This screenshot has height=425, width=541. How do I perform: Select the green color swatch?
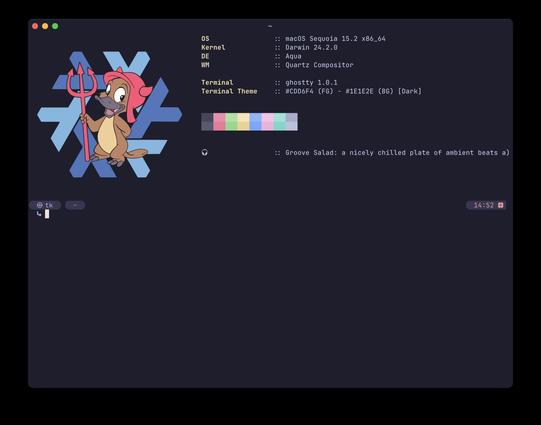231,122
